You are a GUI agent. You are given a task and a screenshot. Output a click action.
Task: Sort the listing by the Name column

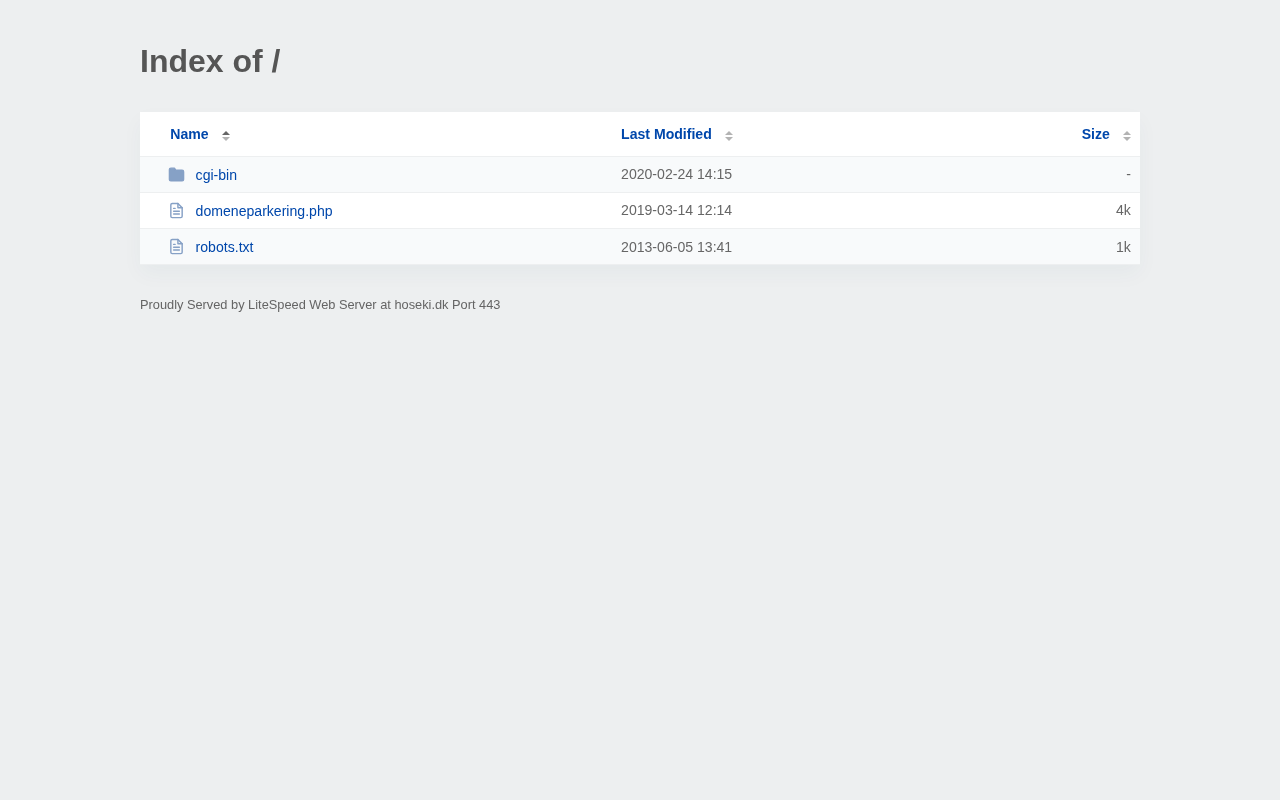(x=189, y=134)
